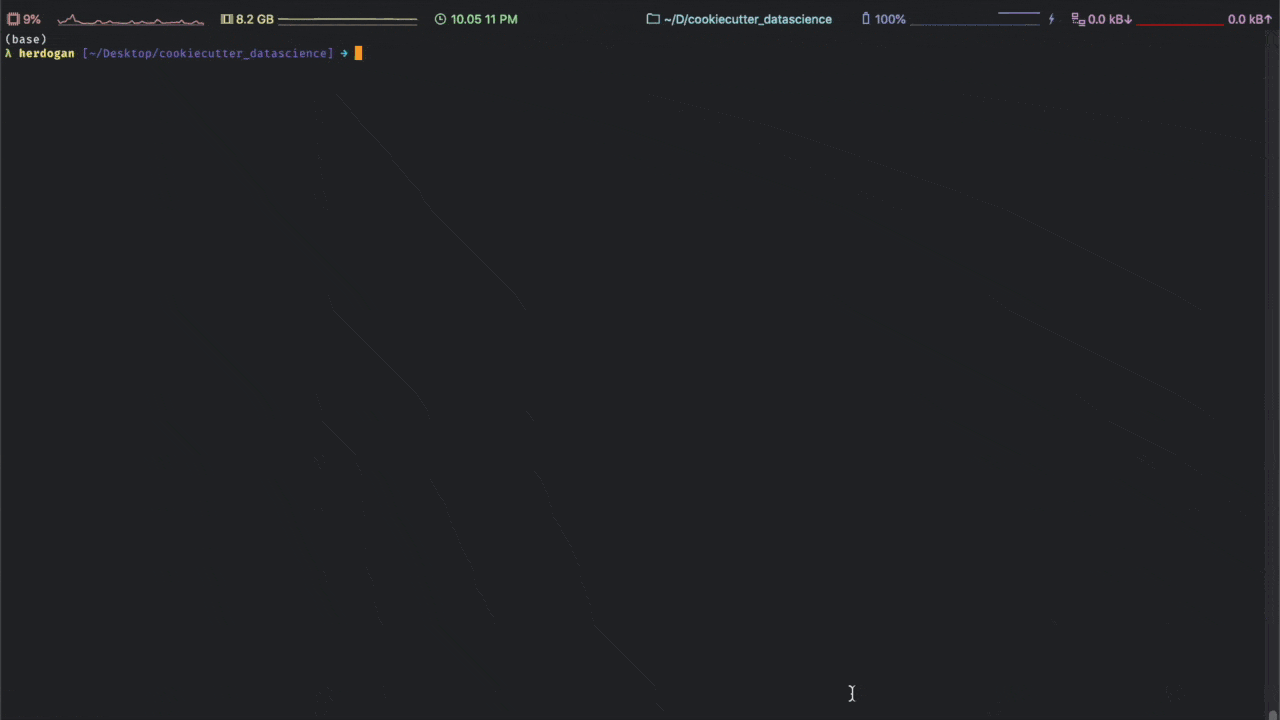The image size is (1280, 720).
Task: Click the 8.2 GB memory value
Action: coord(255,19)
